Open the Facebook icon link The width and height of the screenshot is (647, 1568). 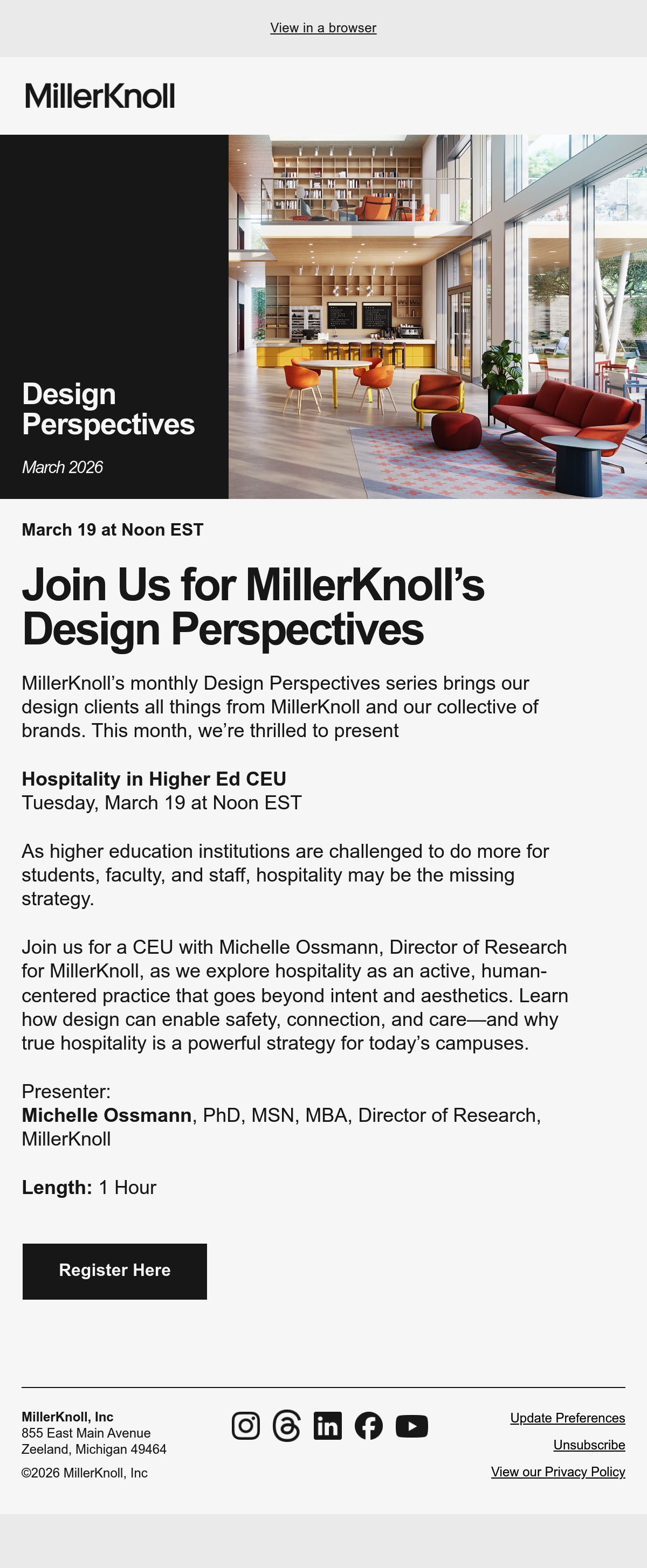(x=369, y=1426)
